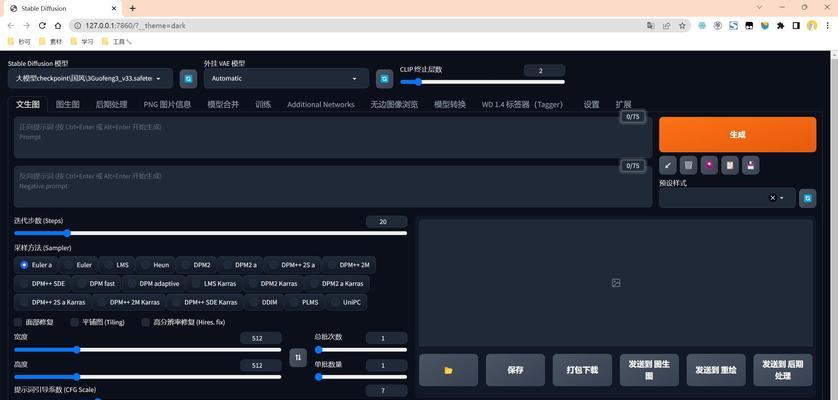
Task: Expand the browser tab search chevron
Action: [759, 7]
